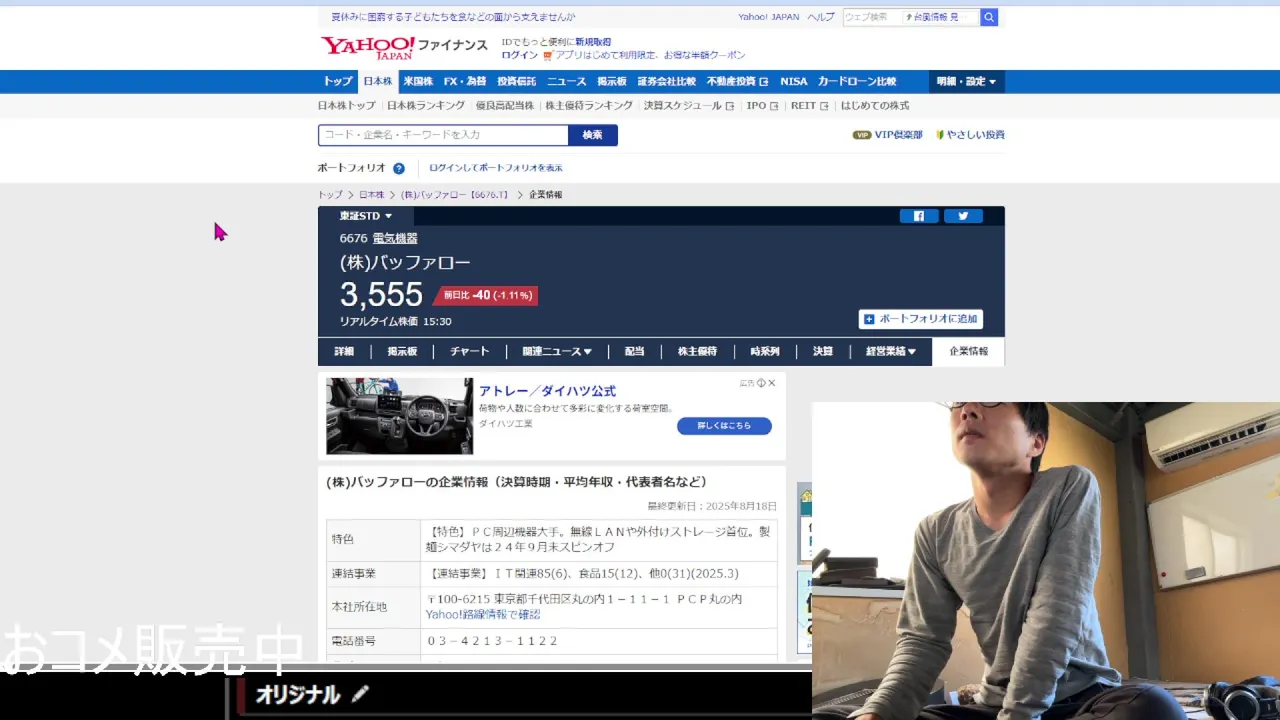Open 優良高配当株 sub-menu link
1280x720 pixels.
505,106
